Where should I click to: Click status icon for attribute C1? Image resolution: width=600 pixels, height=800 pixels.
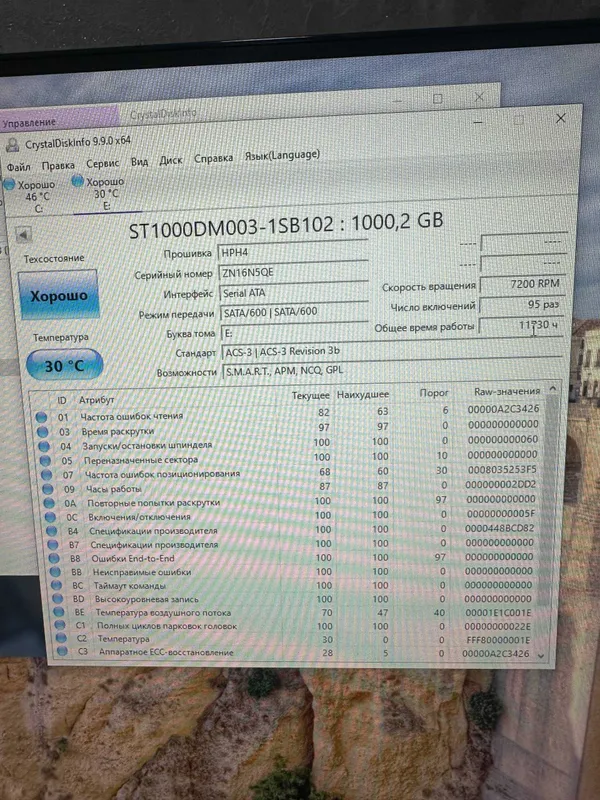60,625
